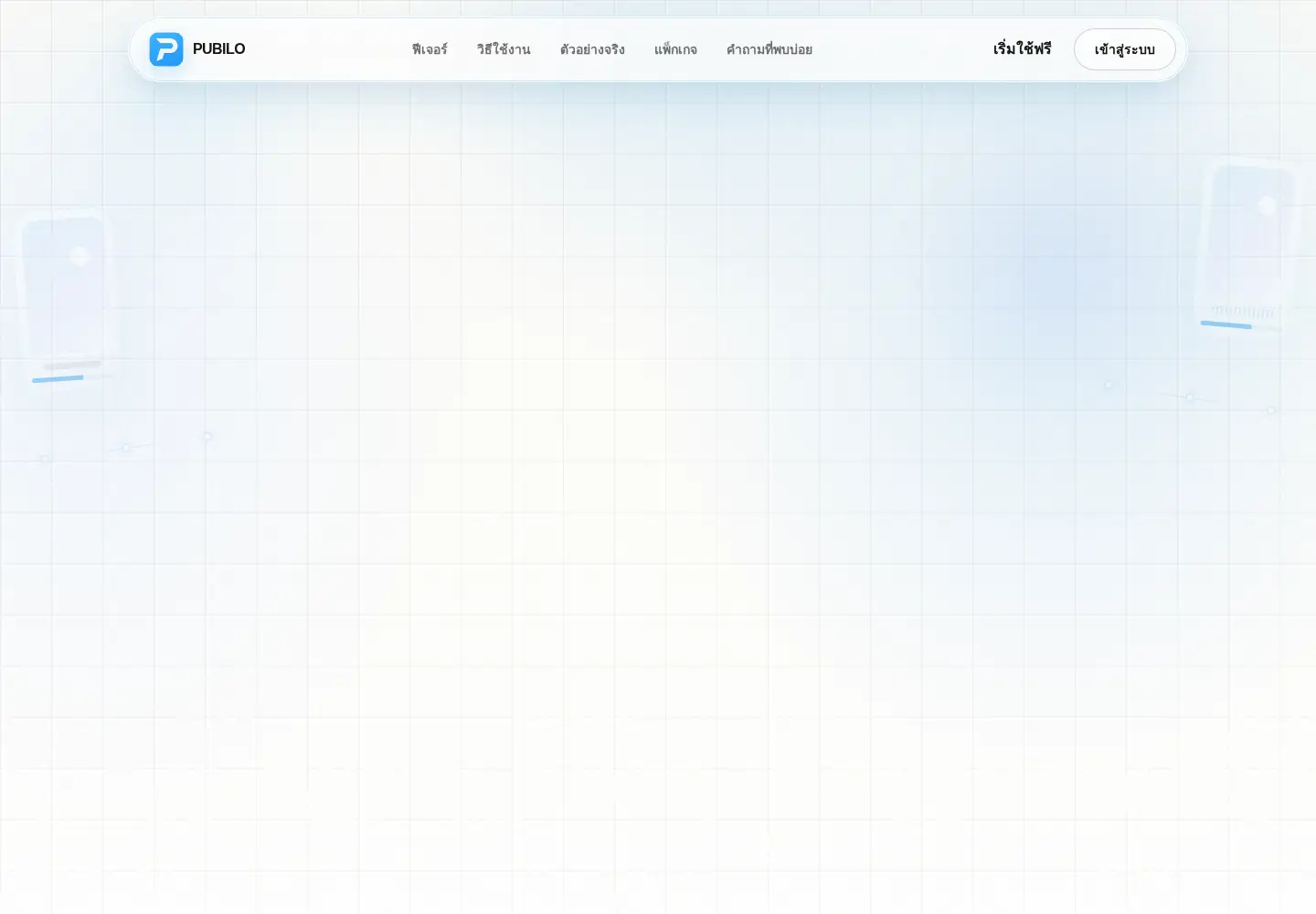Open the ฟีเจอร์ menu item
This screenshot has width=1316, height=914.
[x=430, y=49]
